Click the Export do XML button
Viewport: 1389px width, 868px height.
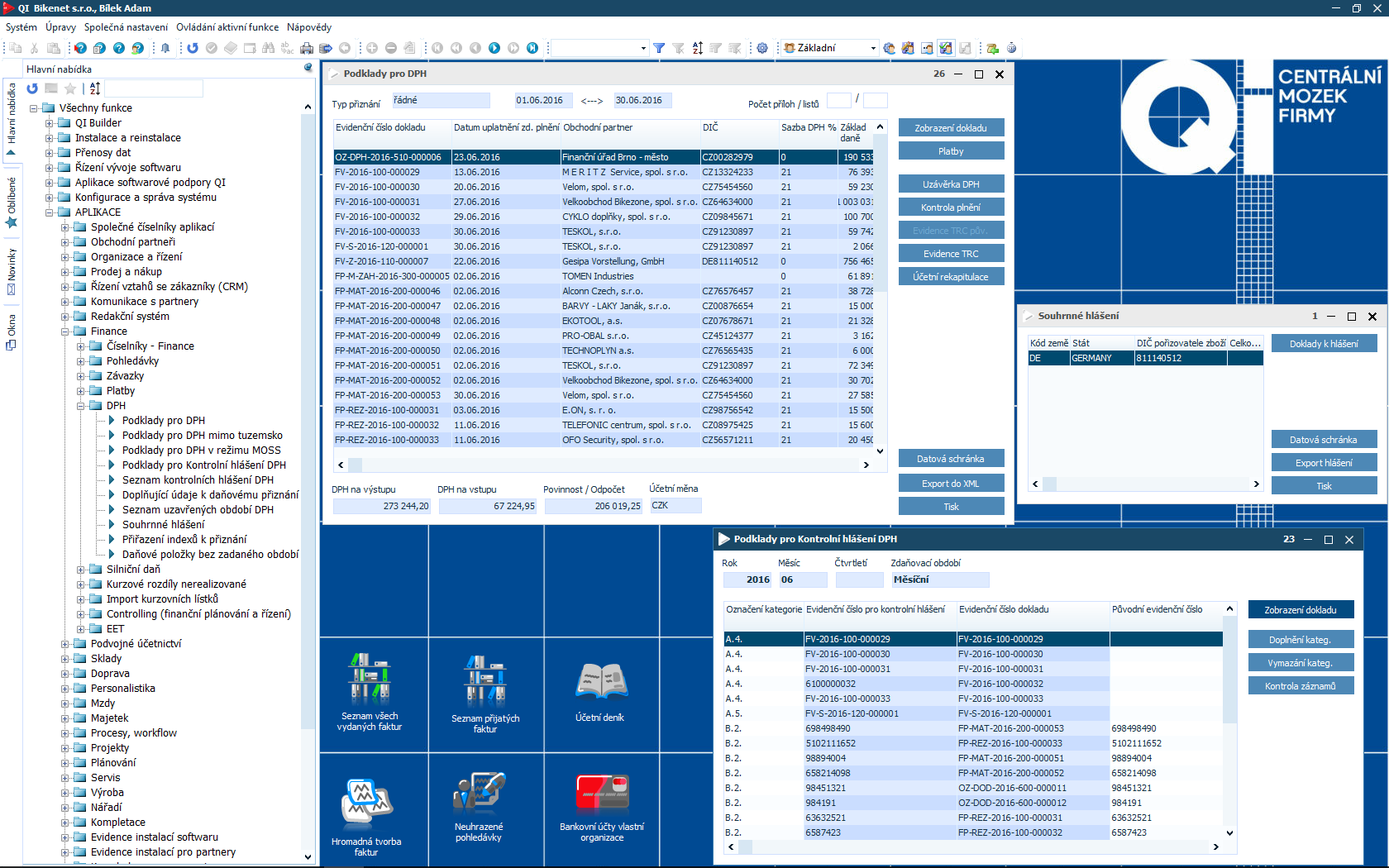tap(951, 484)
